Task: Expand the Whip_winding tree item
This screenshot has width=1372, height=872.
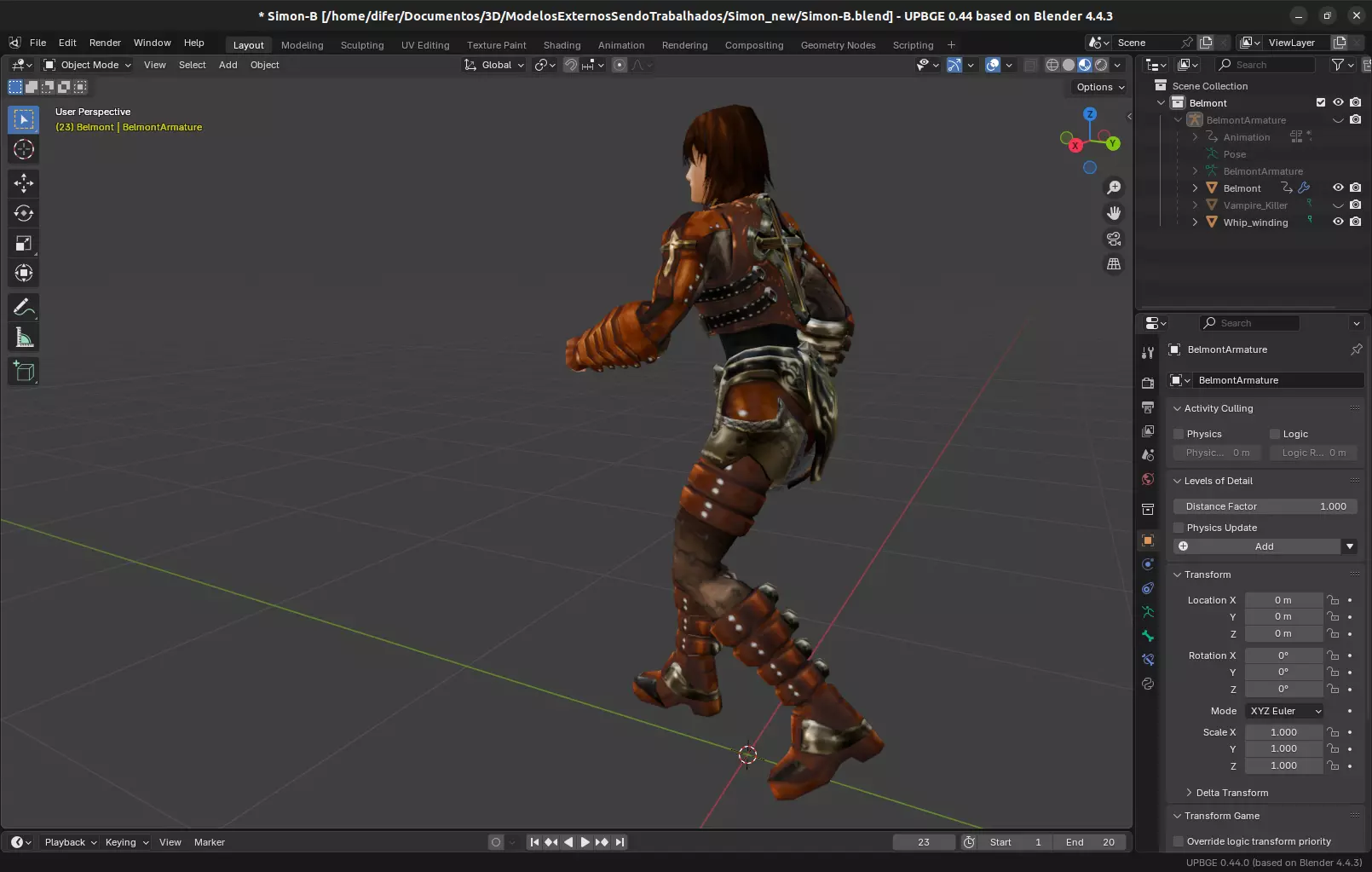Action: coord(1195,222)
